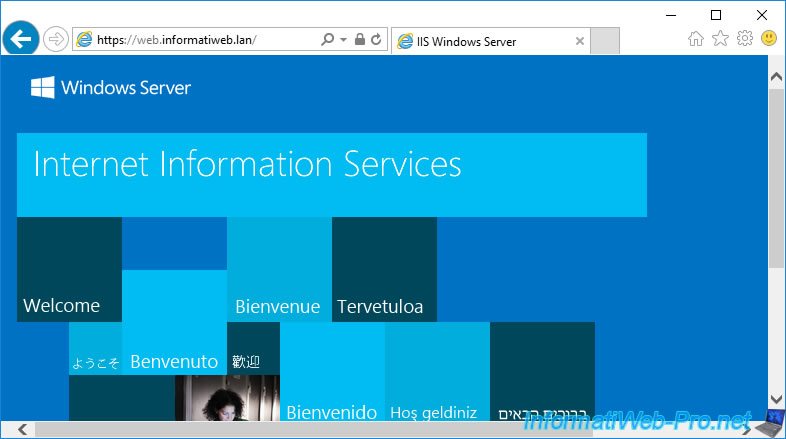The height and width of the screenshot is (439, 786).
Task: Click the Benvenuto tile
Action: coord(174,322)
